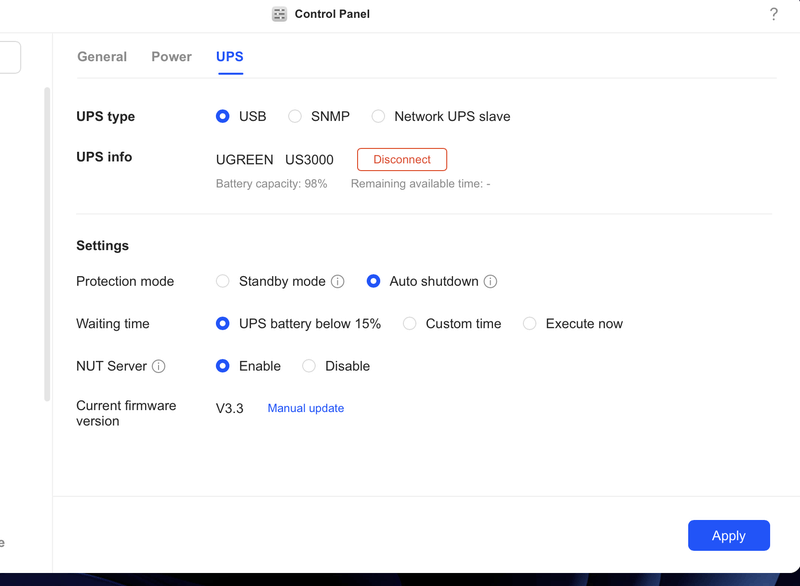Select UPS battery below 15% option
The image size is (800, 586).
click(x=223, y=324)
